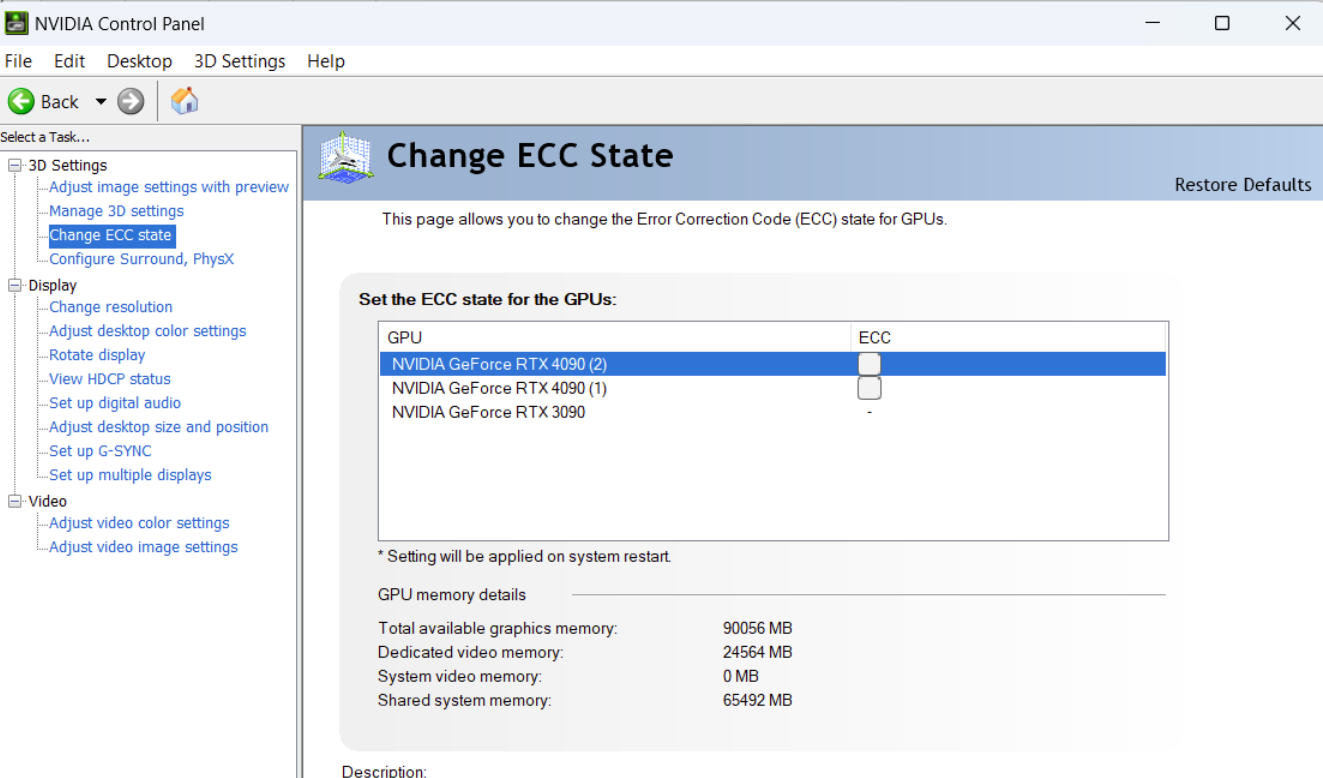Viewport: 1323px width, 778px height.
Task: Select the NVIDIA GeForce RTX 3090 row
Action: pos(488,412)
